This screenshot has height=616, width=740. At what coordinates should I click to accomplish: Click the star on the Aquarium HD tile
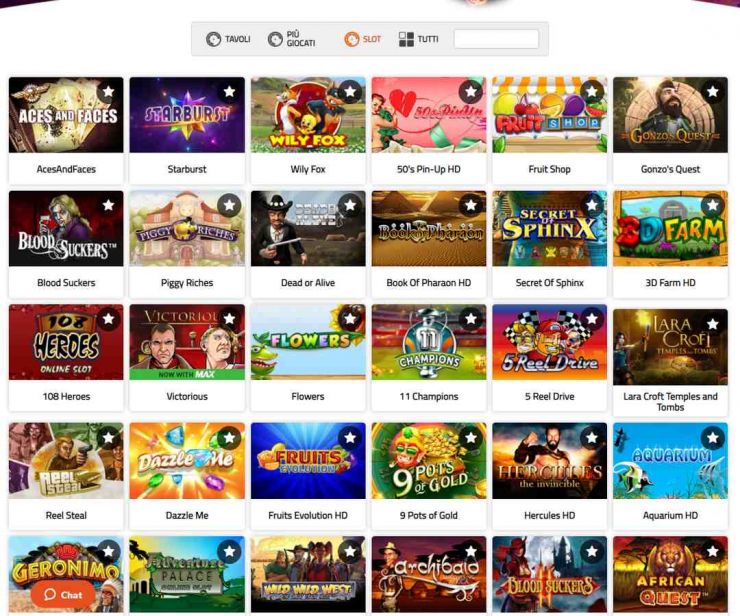point(713,438)
